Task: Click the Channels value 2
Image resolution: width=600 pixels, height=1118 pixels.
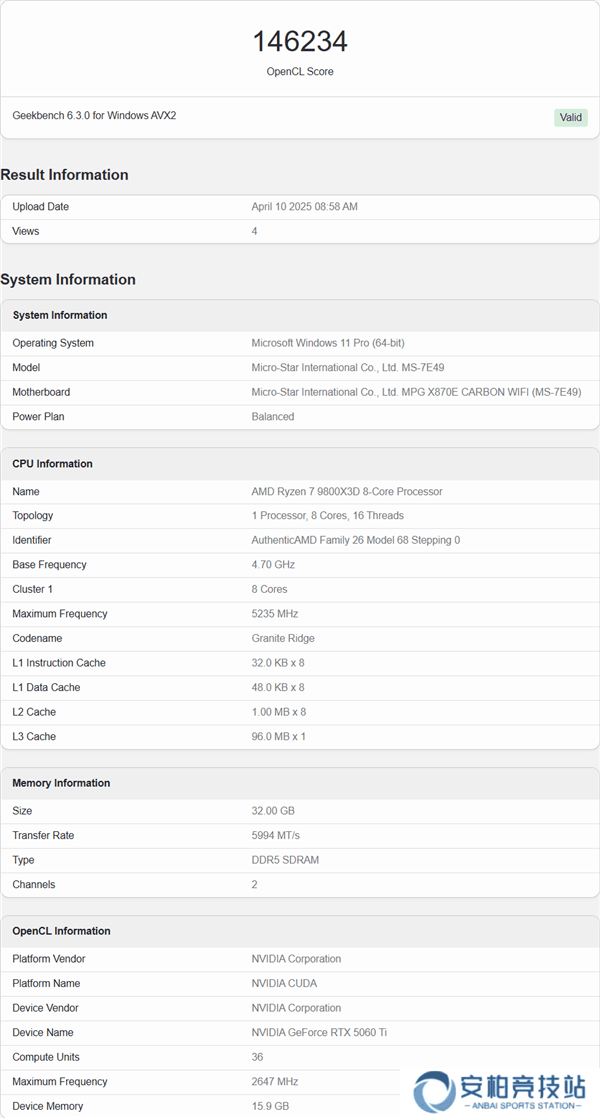Action: tap(254, 884)
